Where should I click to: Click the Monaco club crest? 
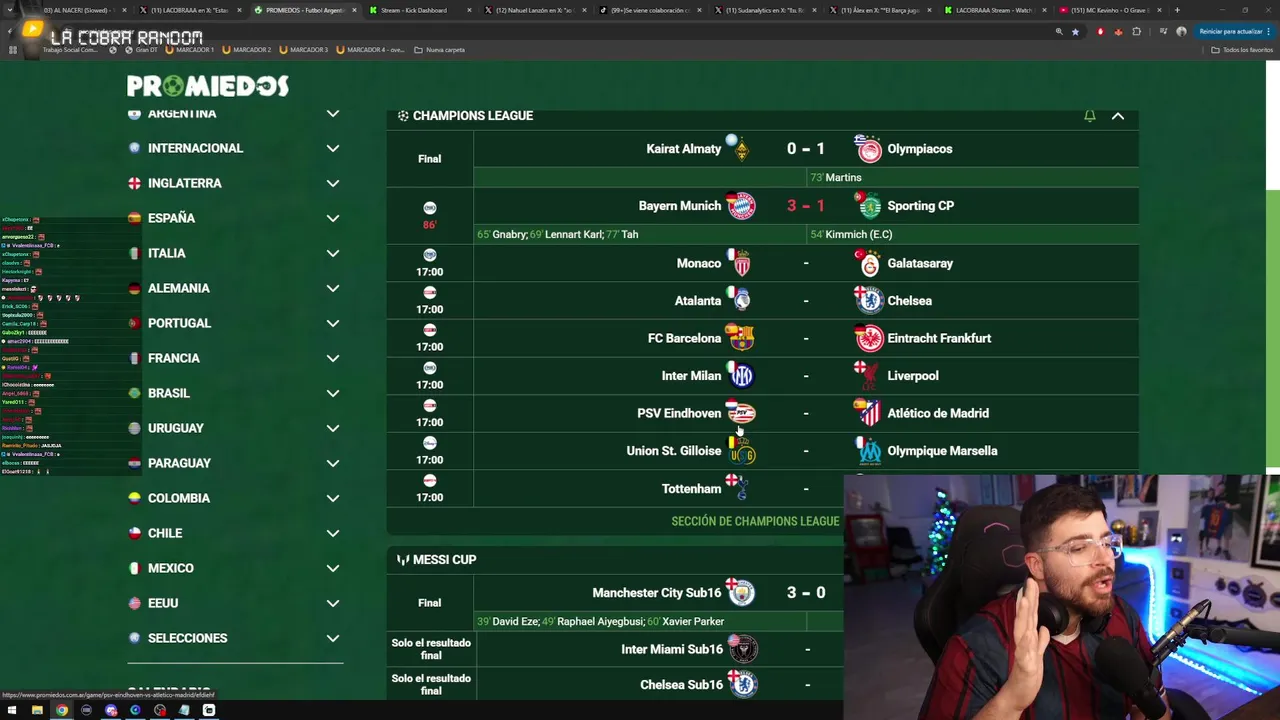pyautogui.click(x=741, y=263)
